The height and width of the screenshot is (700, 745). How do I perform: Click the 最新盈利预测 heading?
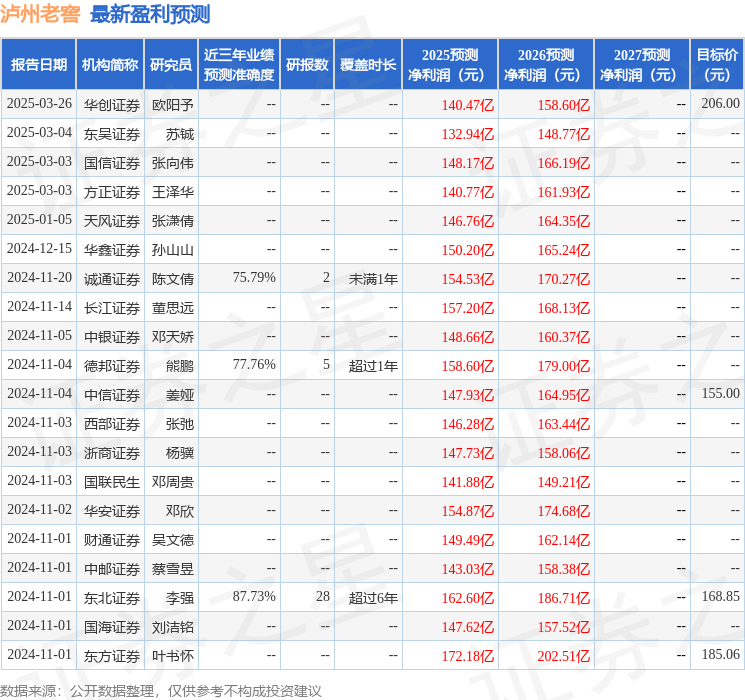(150, 14)
